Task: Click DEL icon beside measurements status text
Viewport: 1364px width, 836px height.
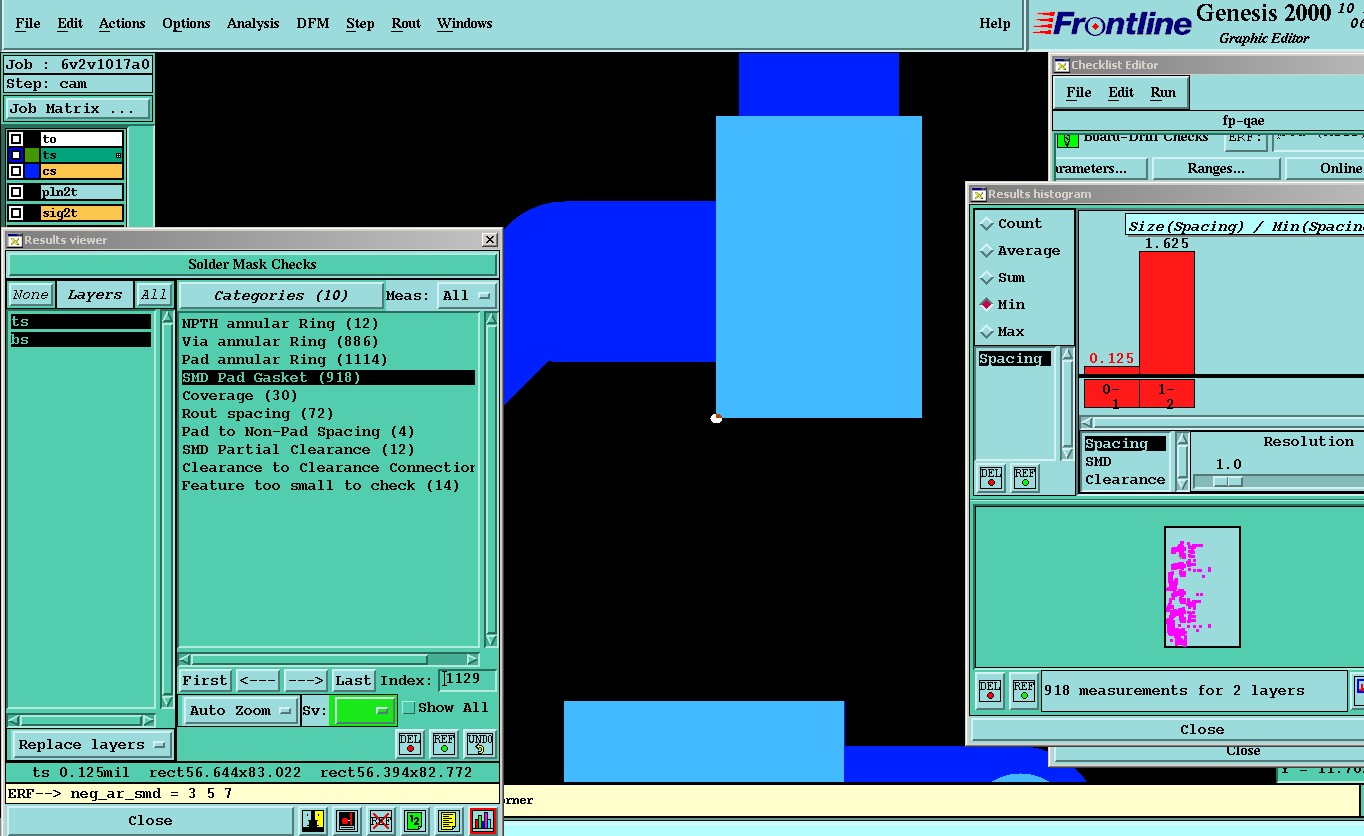Action: click(x=990, y=691)
